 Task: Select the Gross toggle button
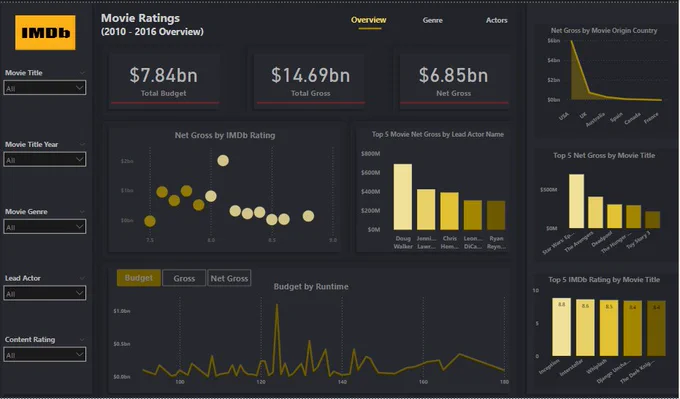point(184,278)
